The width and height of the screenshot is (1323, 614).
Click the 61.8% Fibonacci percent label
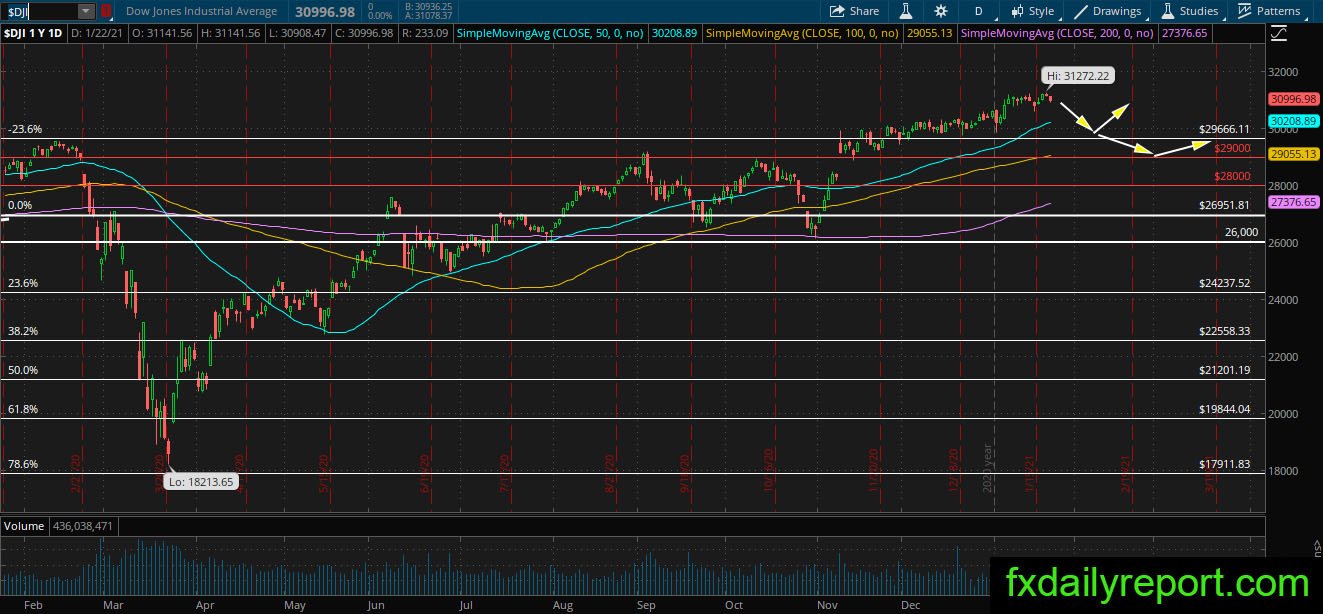22,409
